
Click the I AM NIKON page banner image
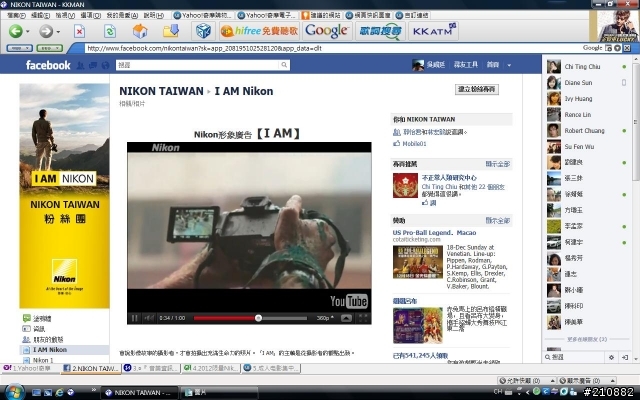tap(64, 196)
